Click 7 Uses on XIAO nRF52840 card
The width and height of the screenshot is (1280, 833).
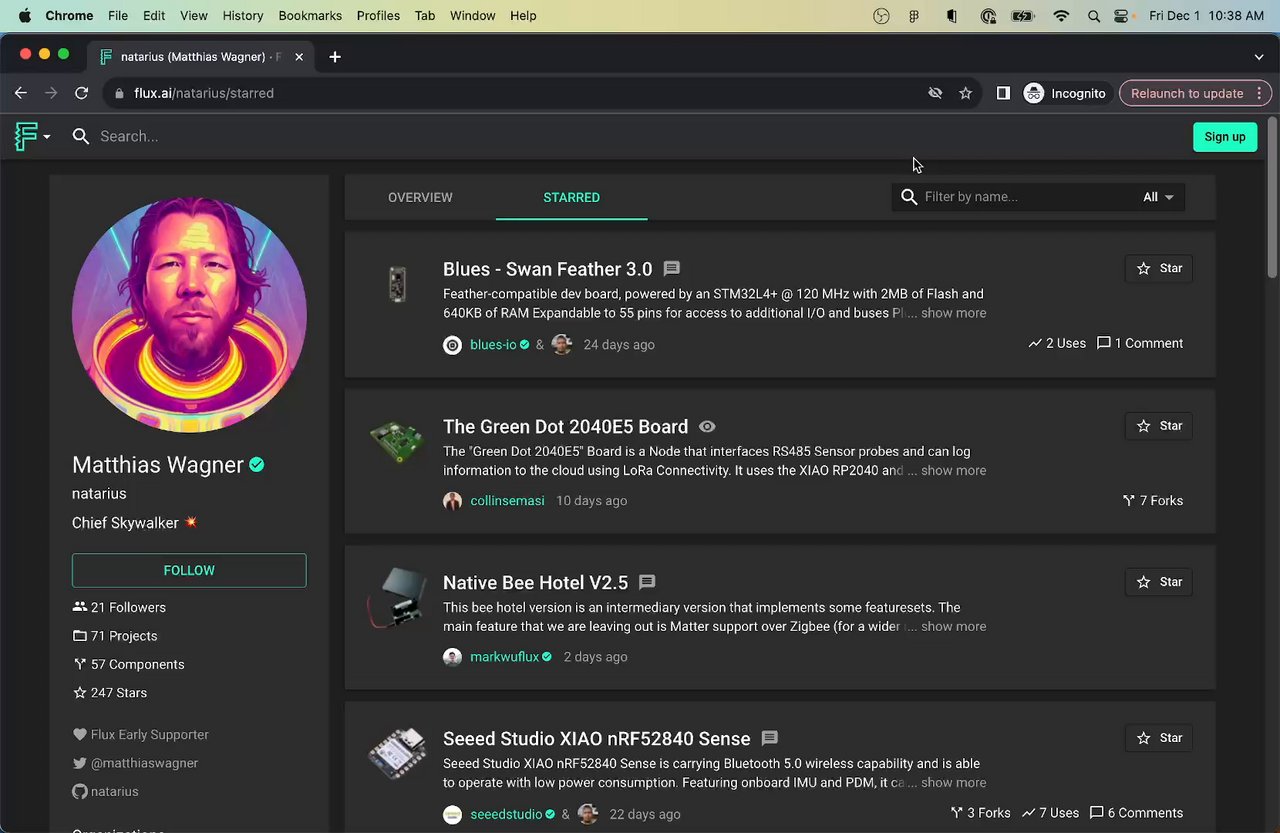click(1050, 813)
